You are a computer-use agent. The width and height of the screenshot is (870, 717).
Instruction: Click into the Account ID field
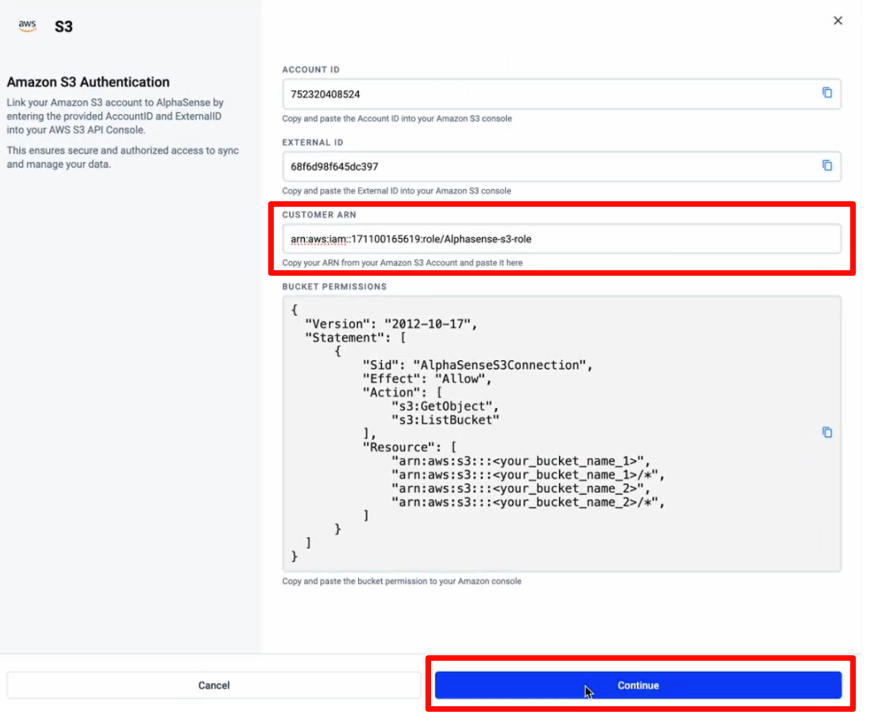[550, 94]
